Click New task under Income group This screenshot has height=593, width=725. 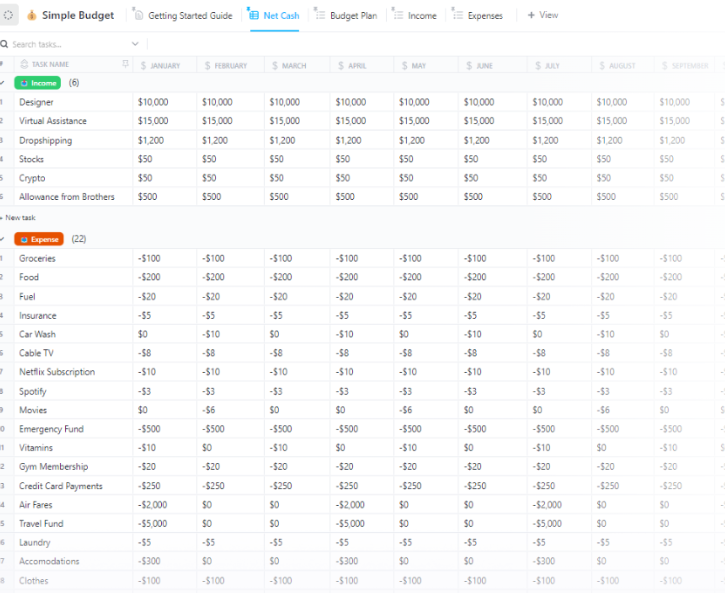[20, 217]
